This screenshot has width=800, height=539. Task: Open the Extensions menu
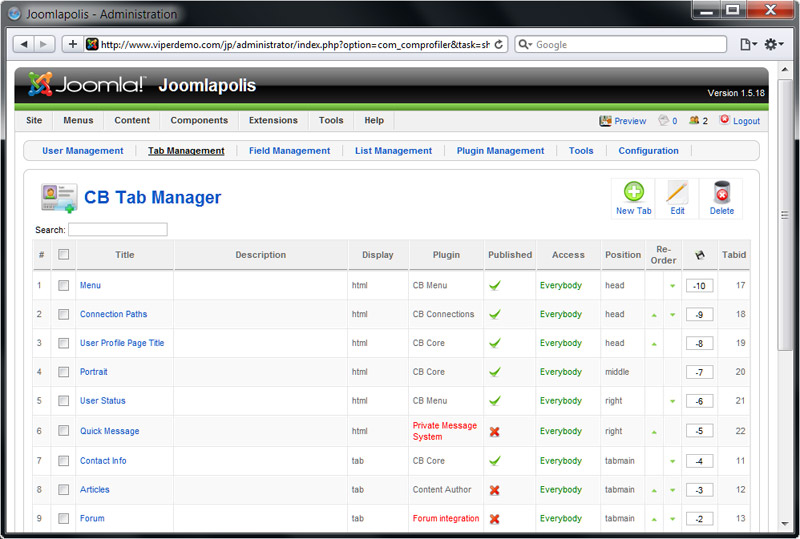click(x=273, y=120)
